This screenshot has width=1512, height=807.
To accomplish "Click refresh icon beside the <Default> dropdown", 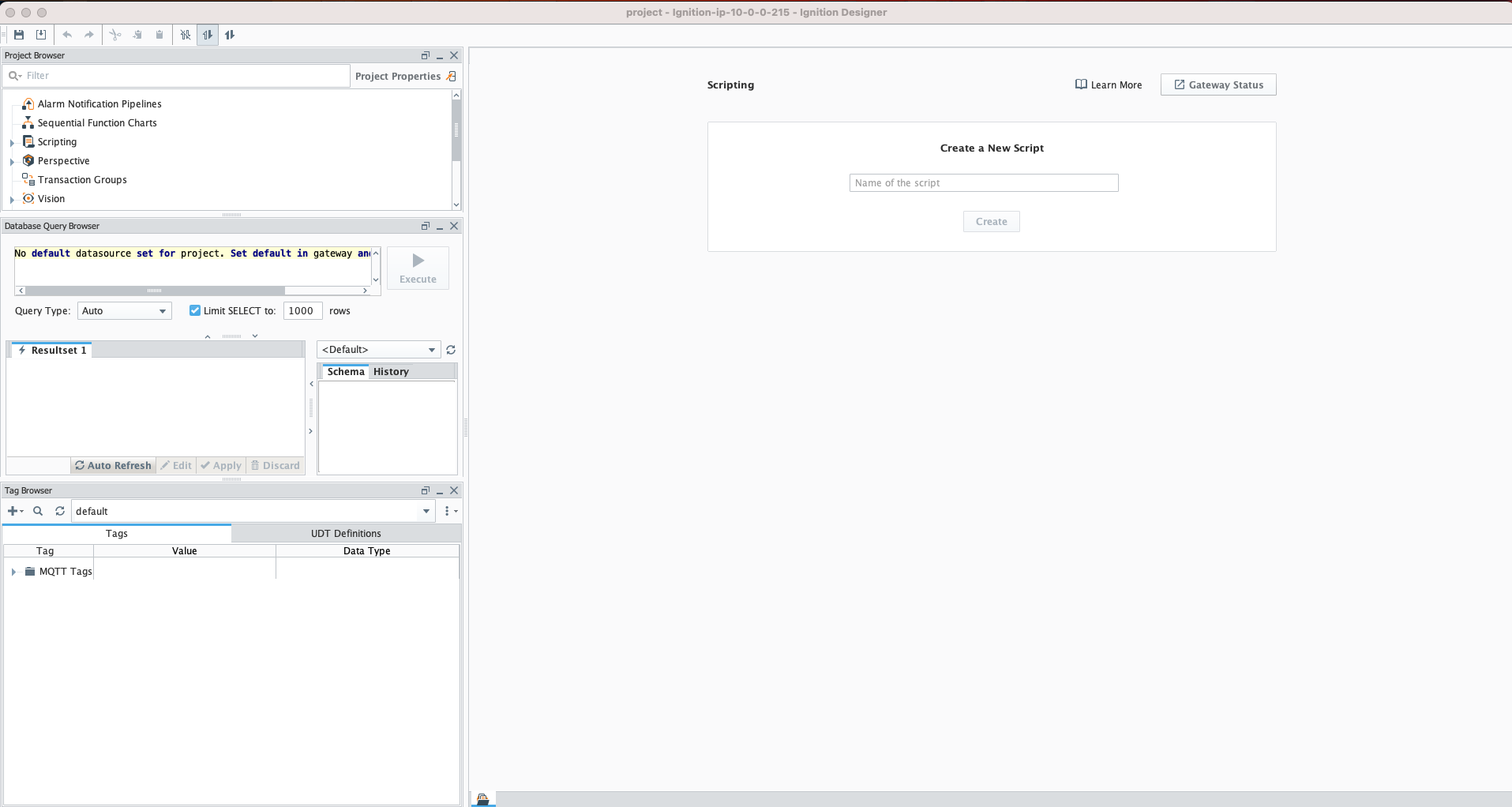I will (451, 350).
